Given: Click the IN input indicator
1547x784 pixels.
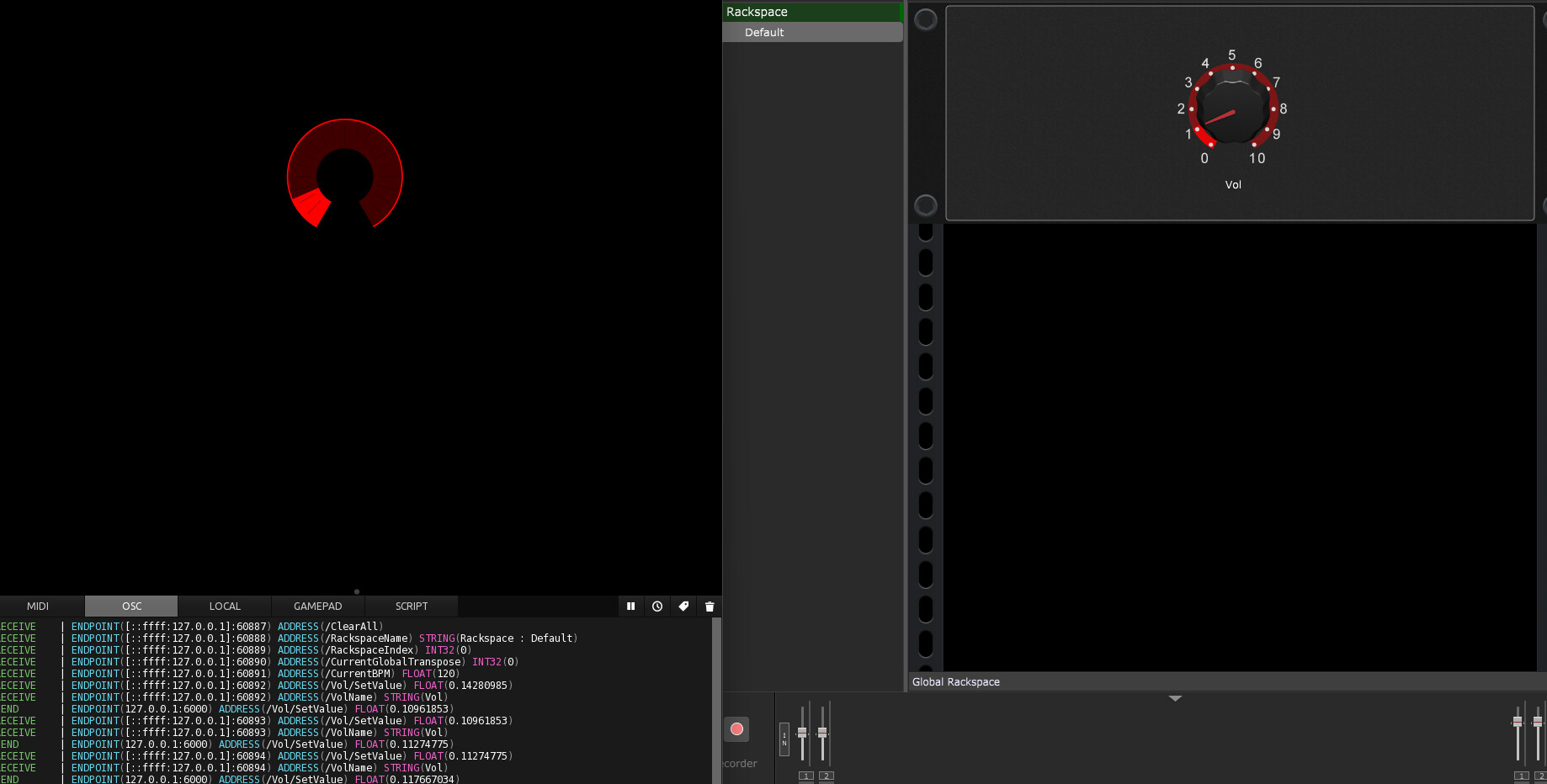Looking at the screenshot, I should click(x=784, y=739).
